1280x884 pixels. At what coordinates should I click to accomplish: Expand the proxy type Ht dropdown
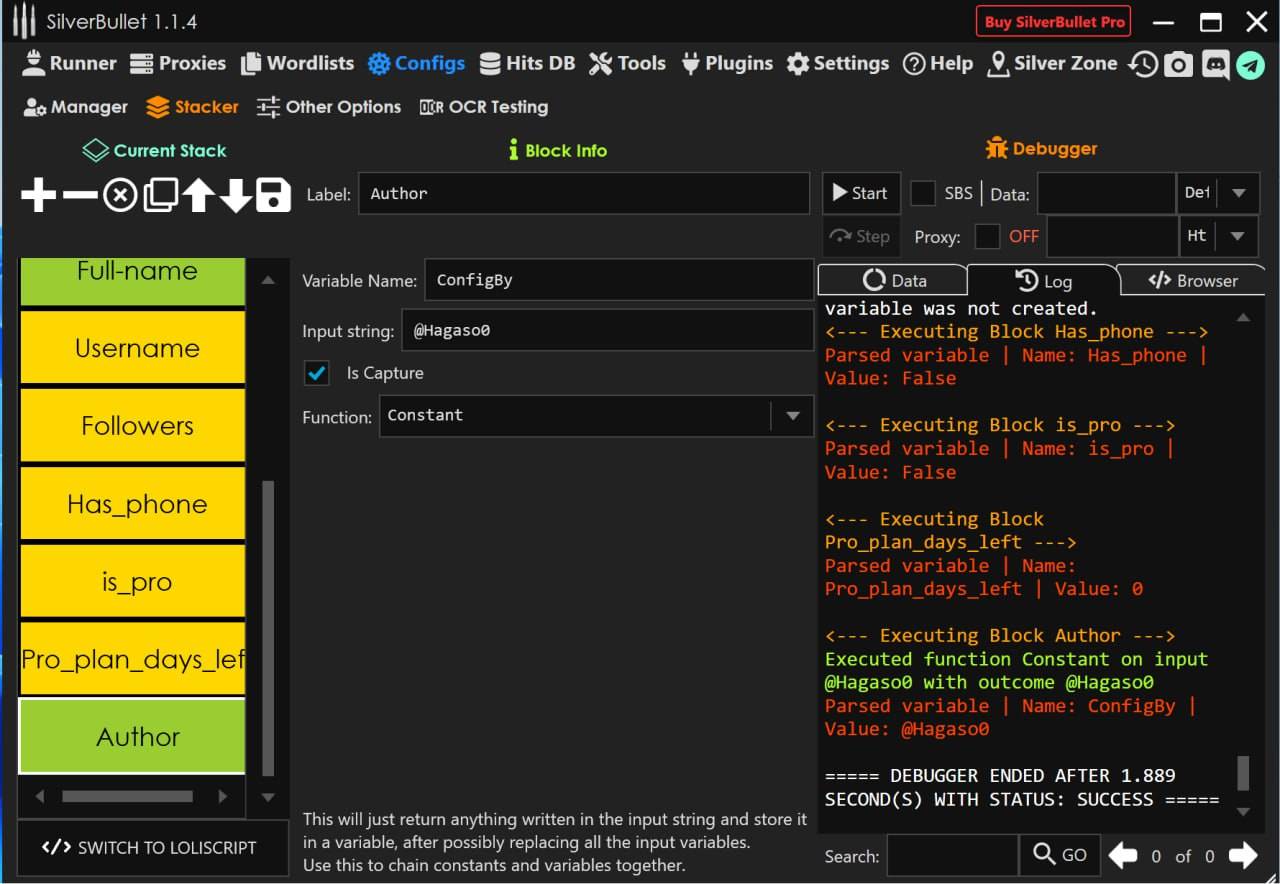click(x=1238, y=236)
